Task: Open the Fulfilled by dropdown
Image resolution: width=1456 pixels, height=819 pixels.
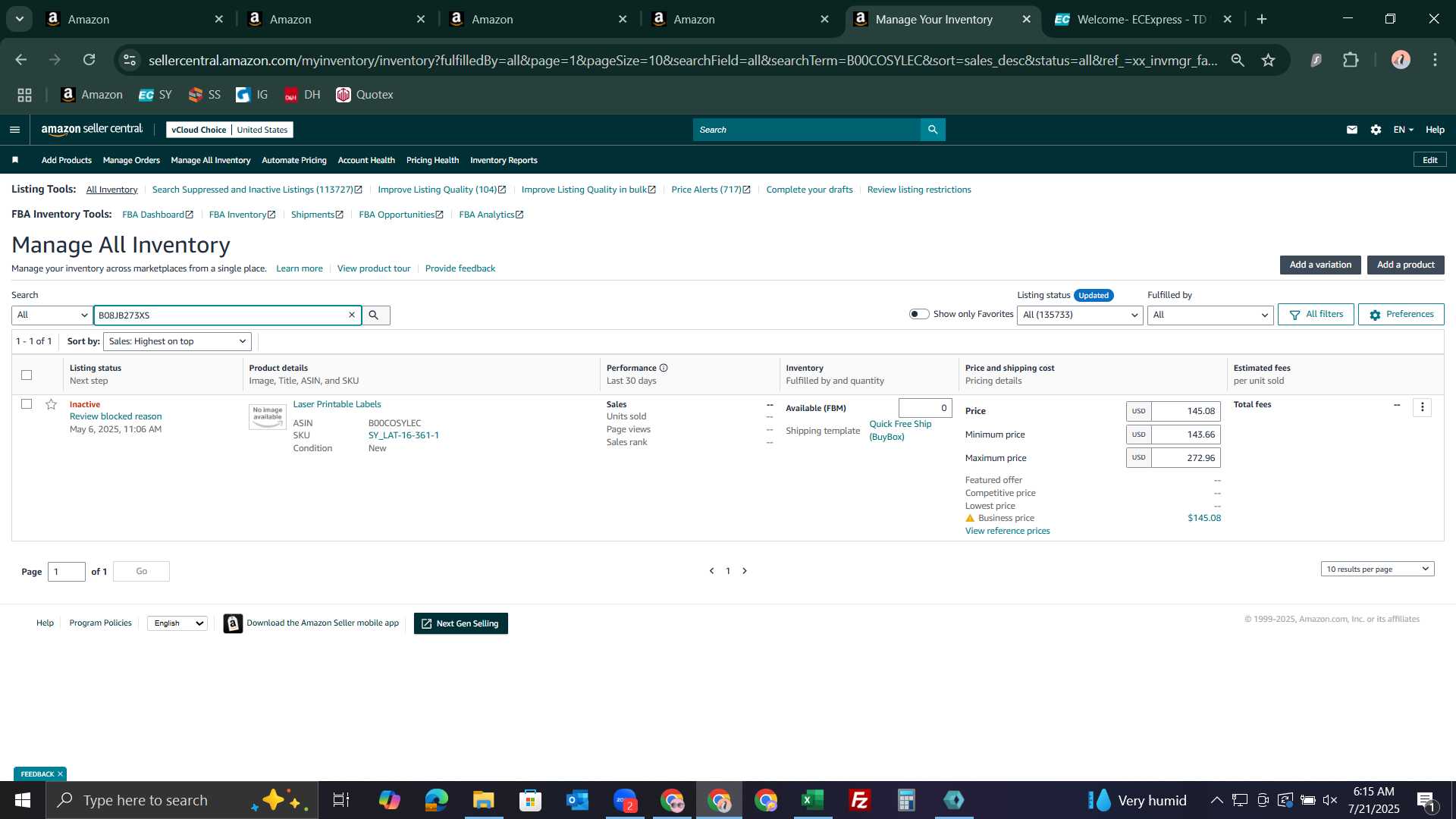Action: 1210,315
